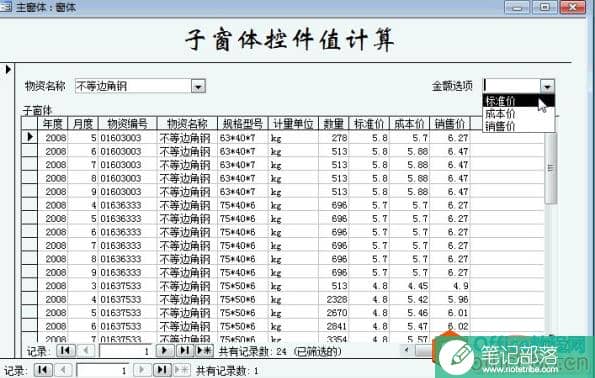
Task: Click sales price cell 4.9
Action: (450, 286)
